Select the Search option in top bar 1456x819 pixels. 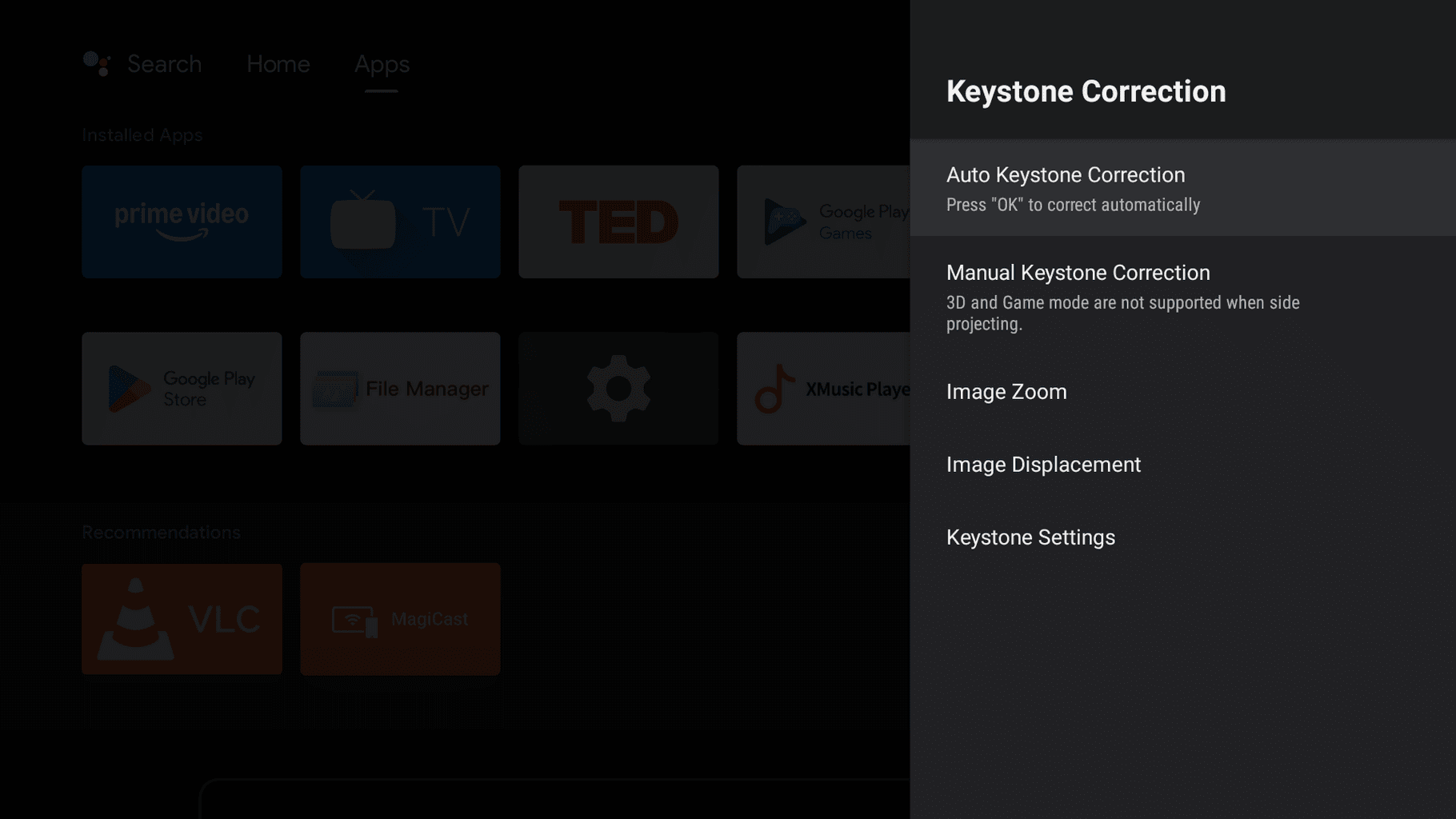point(164,64)
